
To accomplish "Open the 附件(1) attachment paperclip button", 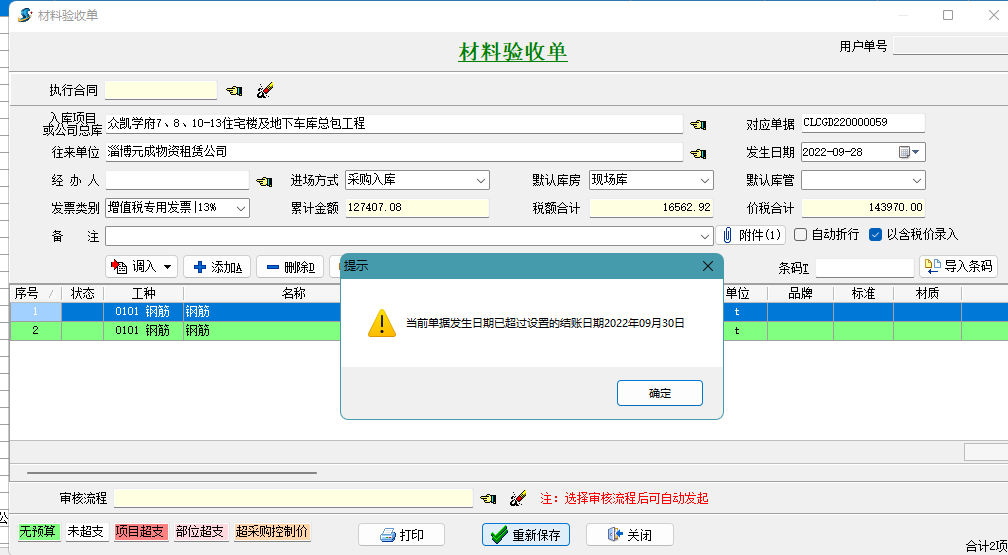I will point(750,235).
